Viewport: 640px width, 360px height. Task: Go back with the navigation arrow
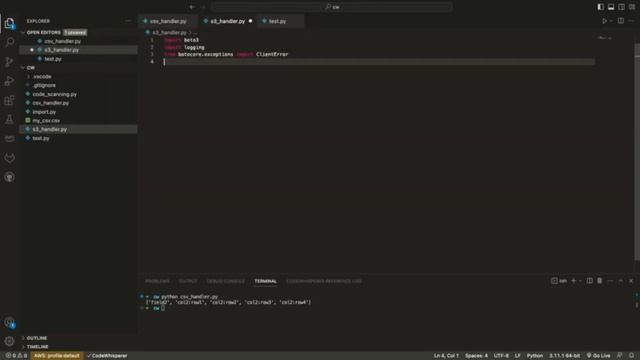(x=192, y=7)
